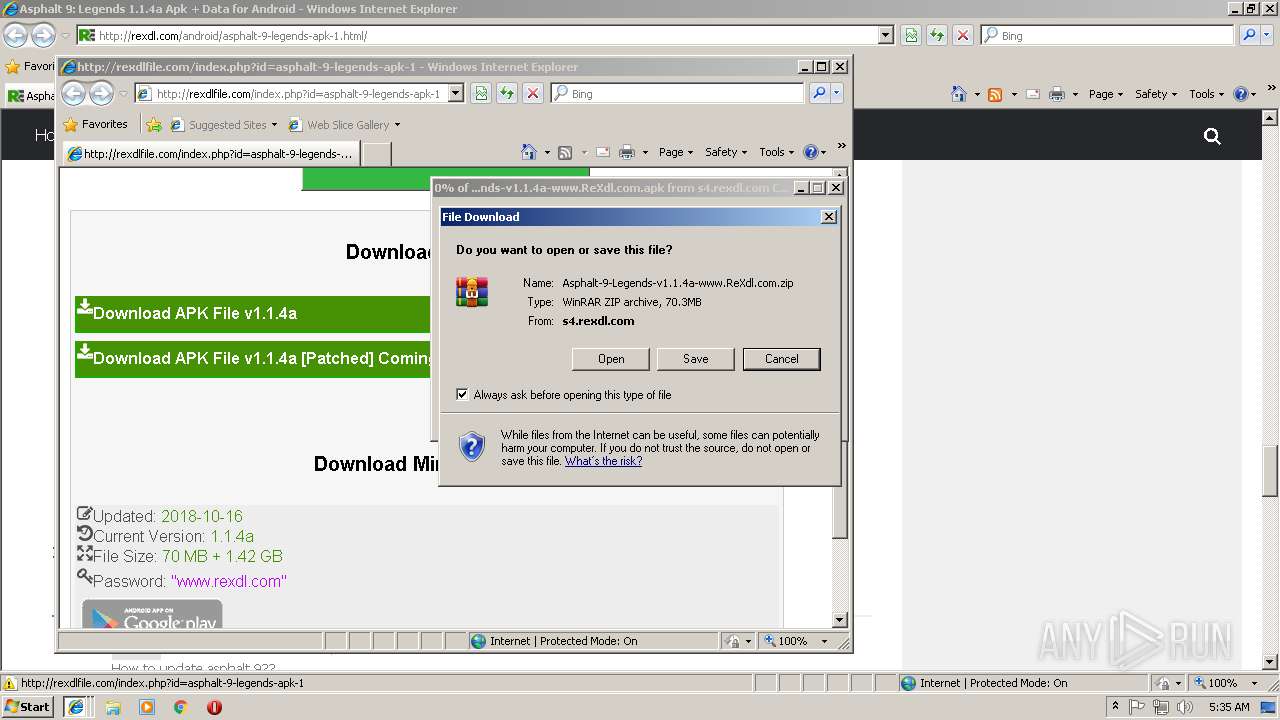This screenshot has width=1280, height=720.
Task: Click Bing search field in popup window
Action: click(677, 93)
